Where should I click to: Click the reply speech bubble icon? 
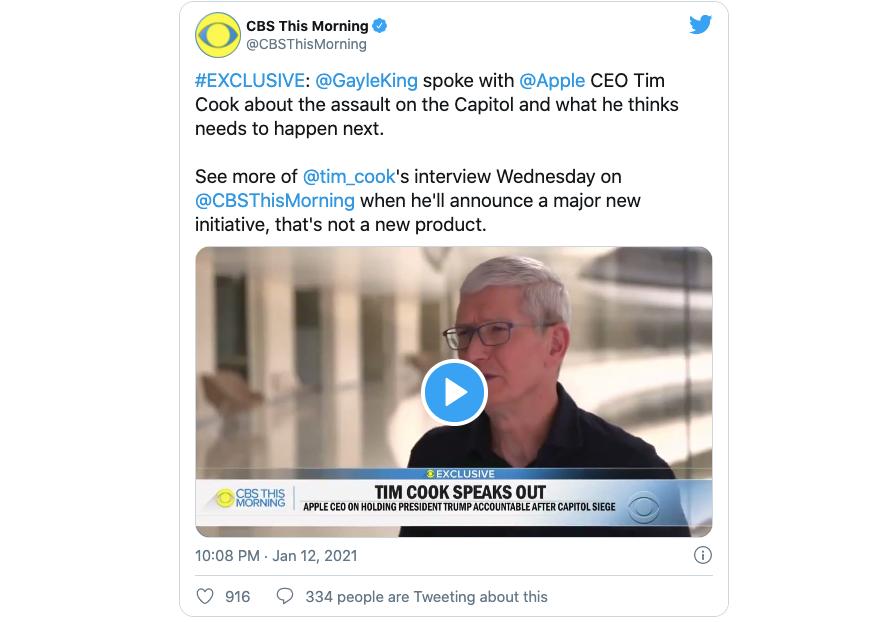(x=285, y=597)
